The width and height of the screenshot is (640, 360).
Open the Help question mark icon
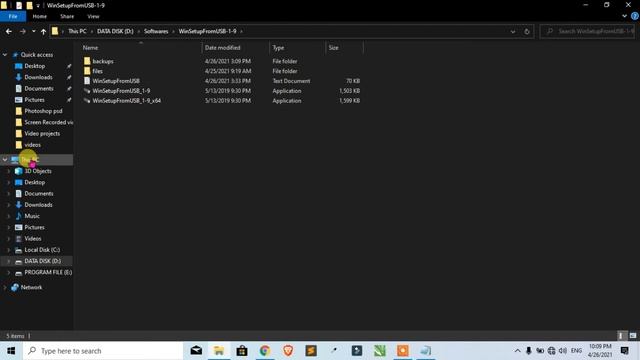[635, 16]
